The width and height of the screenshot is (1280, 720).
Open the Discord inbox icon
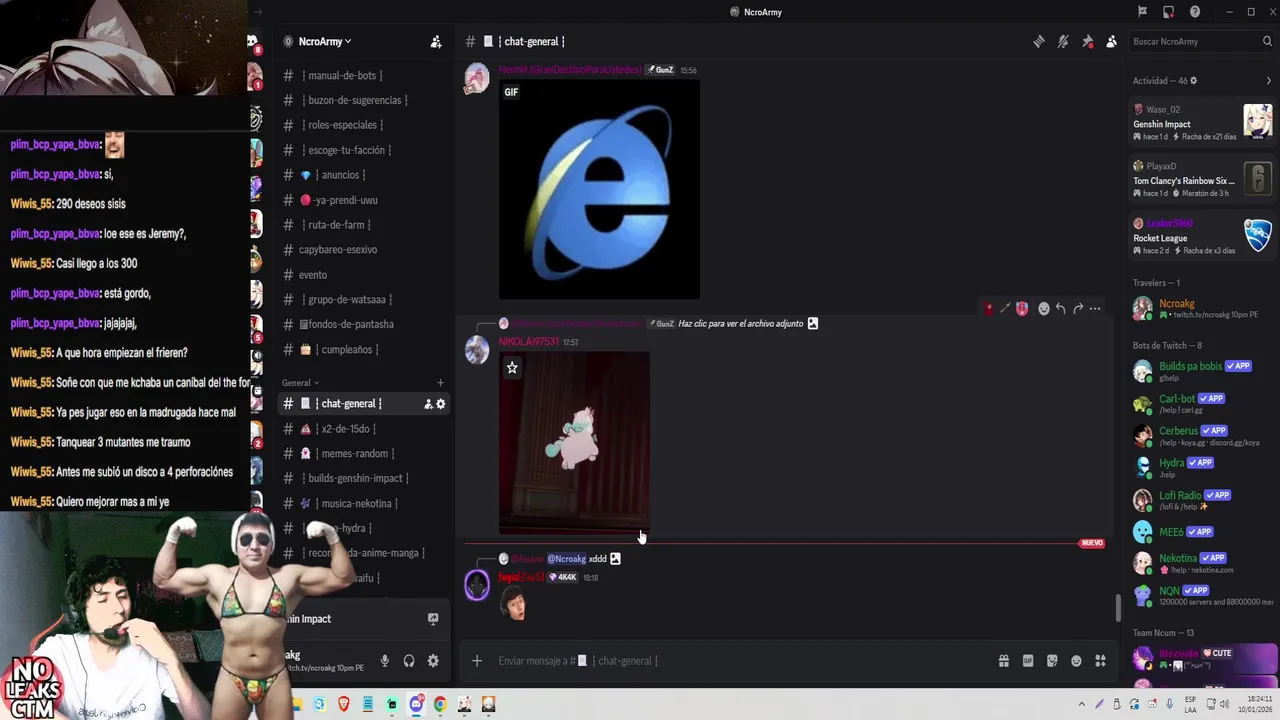[1168, 12]
